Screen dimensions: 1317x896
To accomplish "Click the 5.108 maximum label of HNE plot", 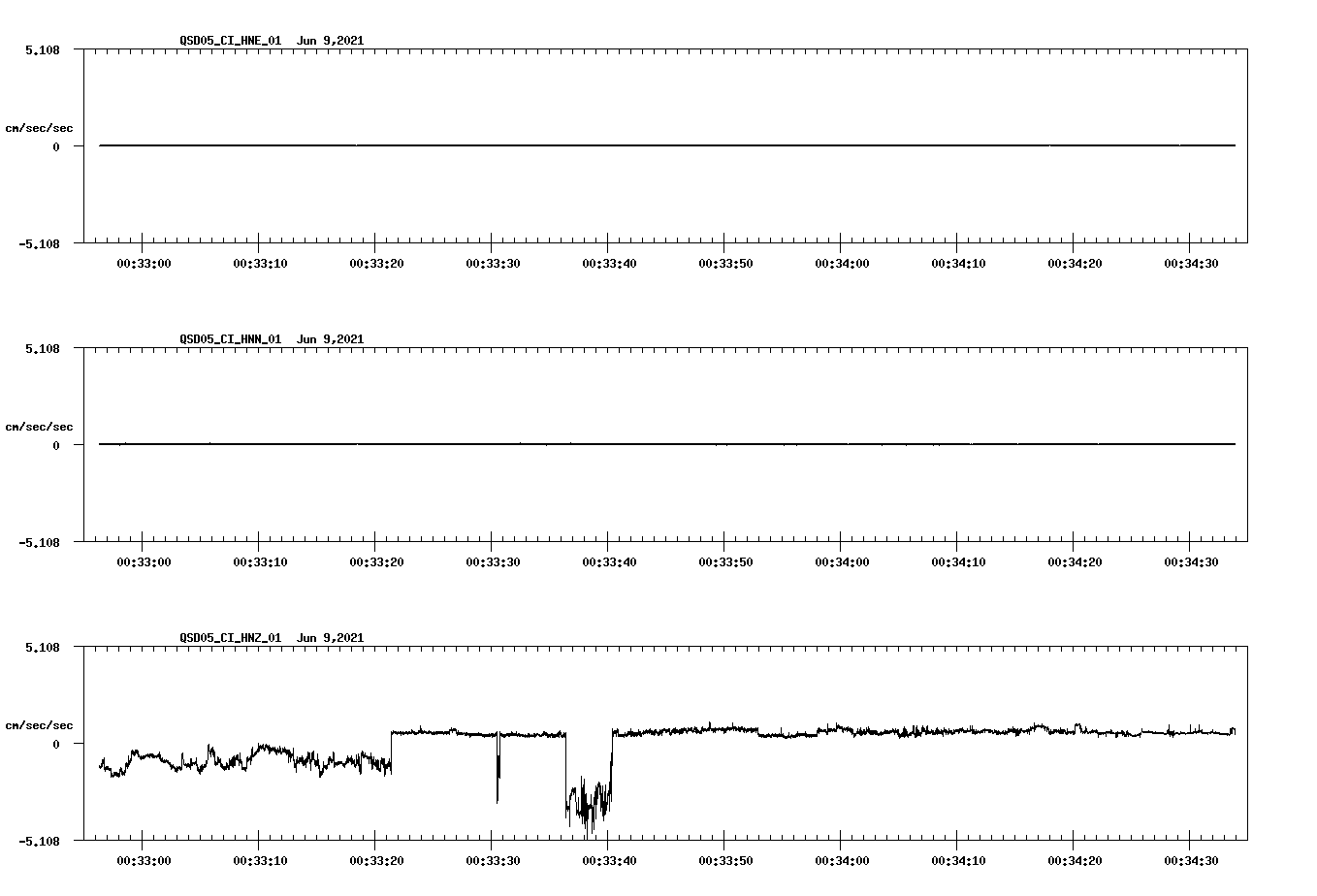I will pos(42,50).
